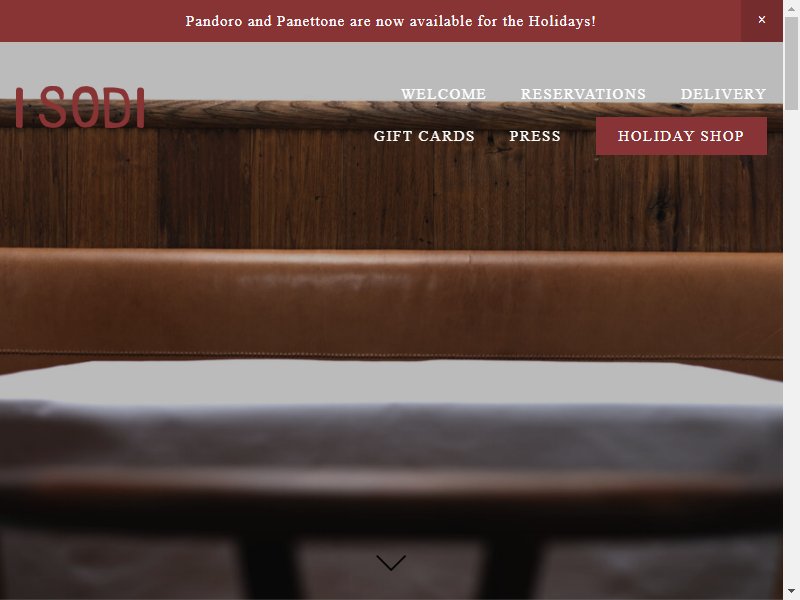Dismiss the holiday announcement banner

click(x=761, y=20)
